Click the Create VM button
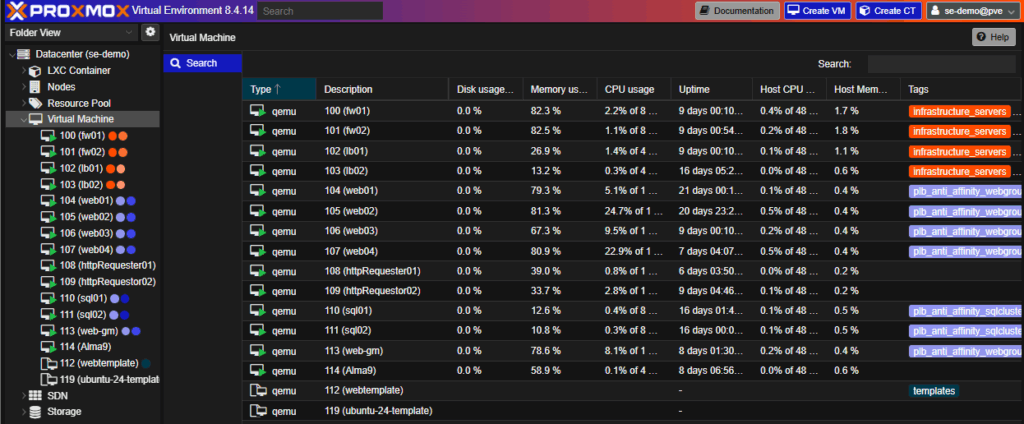This screenshot has width=1024, height=424. point(818,10)
